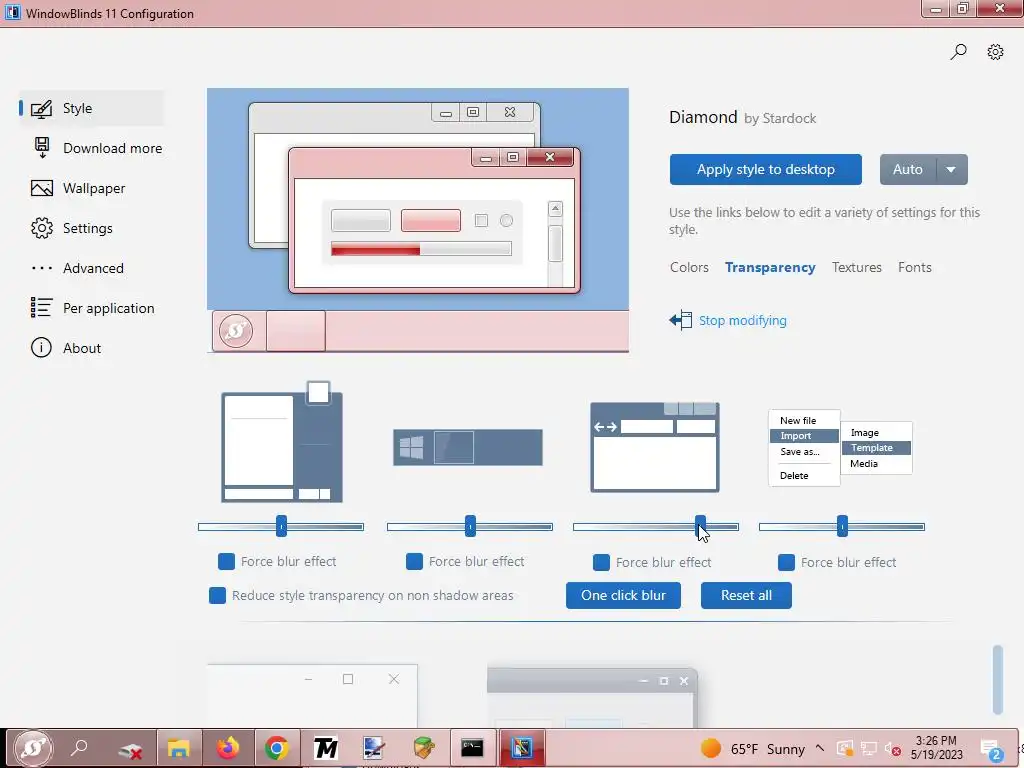Open the gear options in top-right corner
The height and width of the screenshot is (768, 1024).
995,52
